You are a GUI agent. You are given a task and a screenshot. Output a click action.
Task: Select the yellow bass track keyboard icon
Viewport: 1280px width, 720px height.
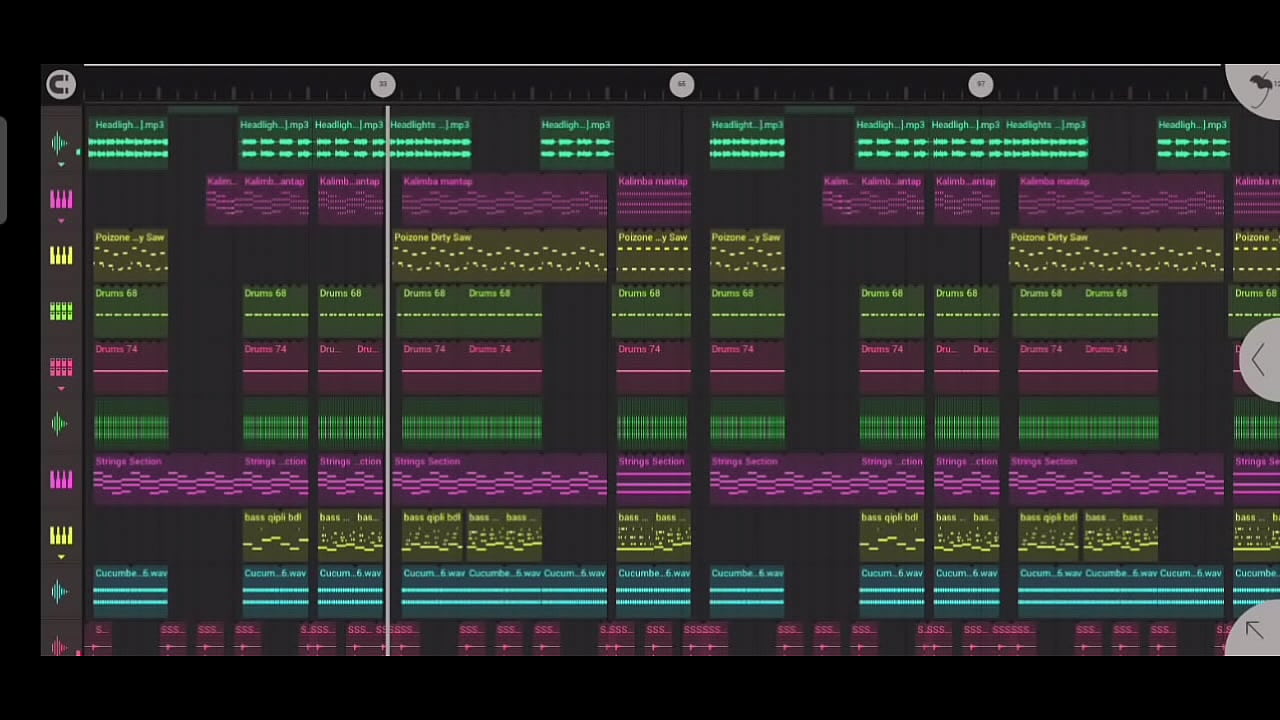pos(61,536)
